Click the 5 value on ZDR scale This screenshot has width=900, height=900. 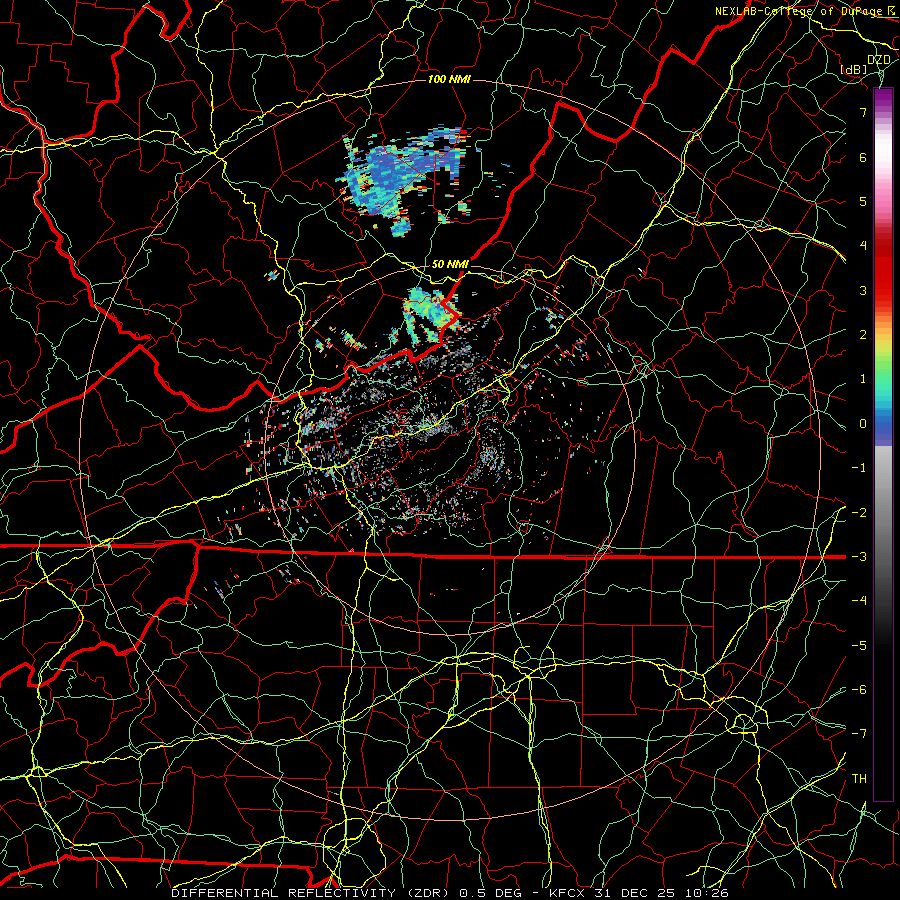tap(863, 201)
